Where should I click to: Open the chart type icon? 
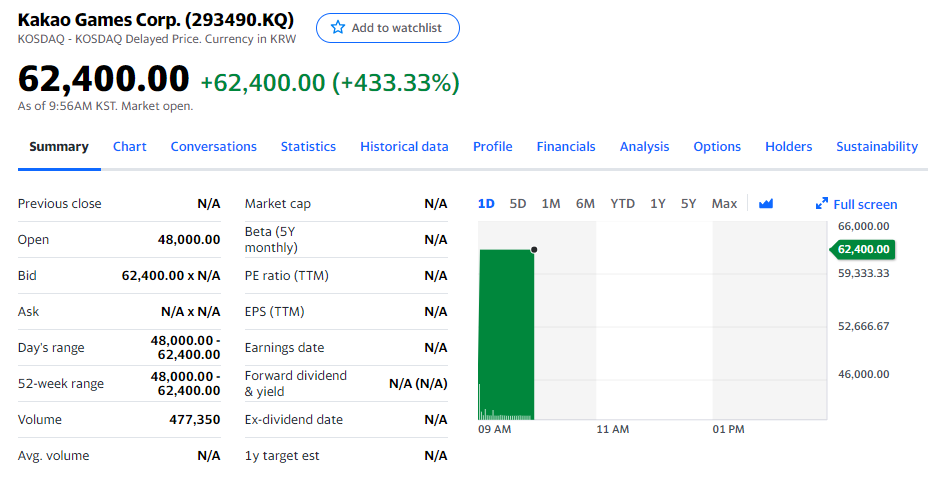[x=766, y=204]
